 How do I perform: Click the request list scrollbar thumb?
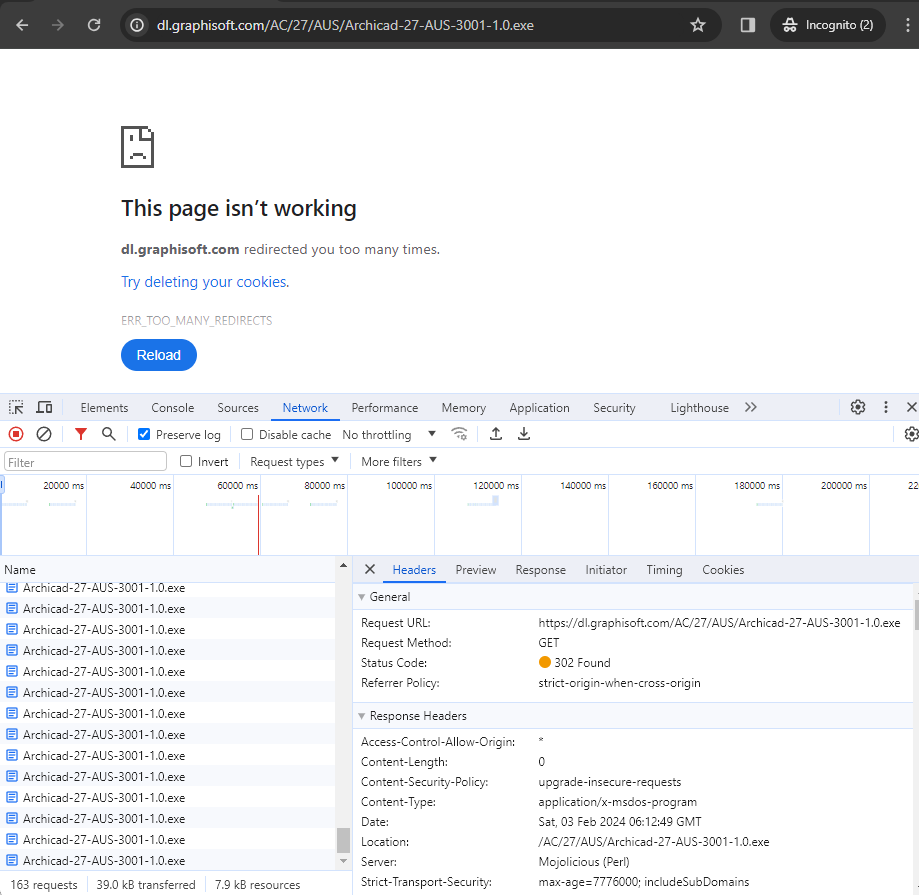click(x=343, y=840)
